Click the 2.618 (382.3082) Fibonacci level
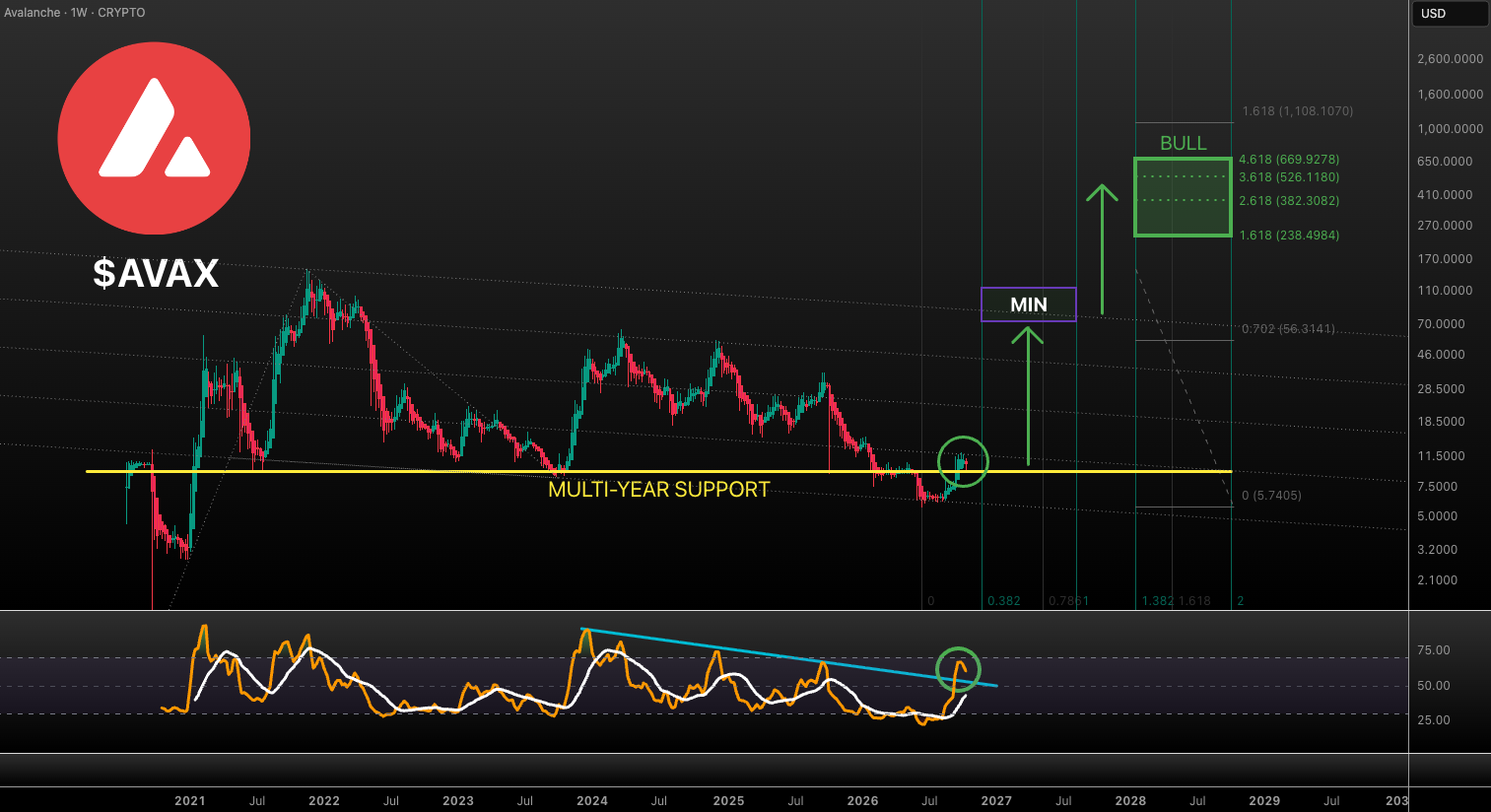This screenshot has width=1491, height=812. click(x=1289, y=201)
